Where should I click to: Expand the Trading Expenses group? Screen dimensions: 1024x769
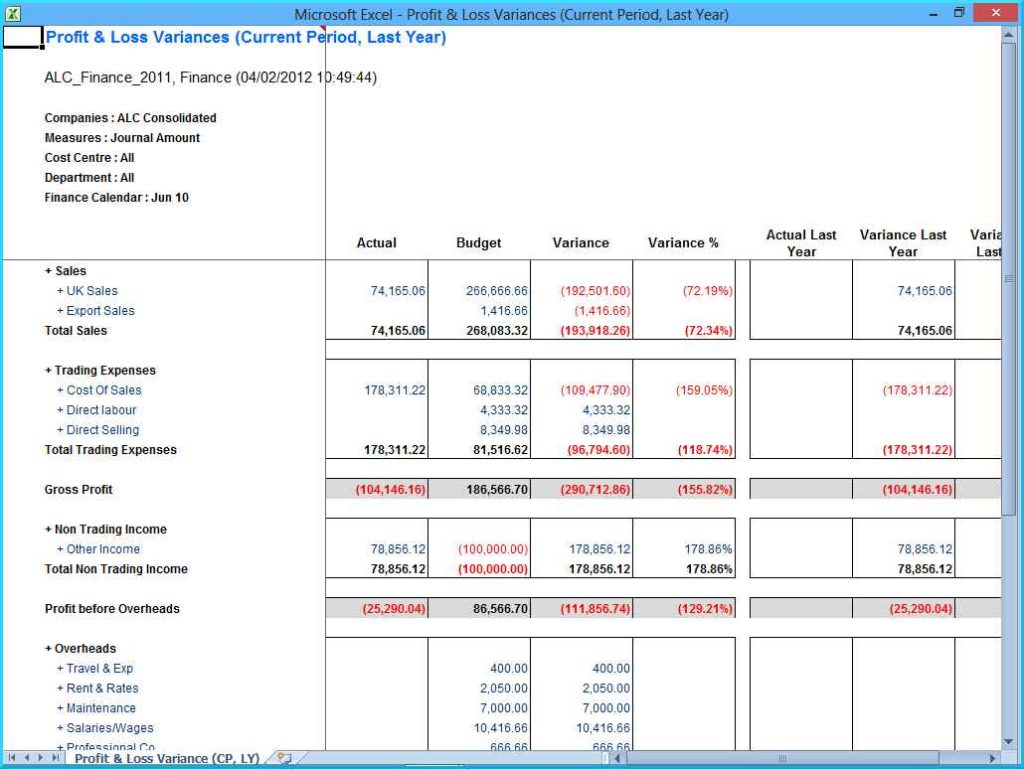click(48, 371)
